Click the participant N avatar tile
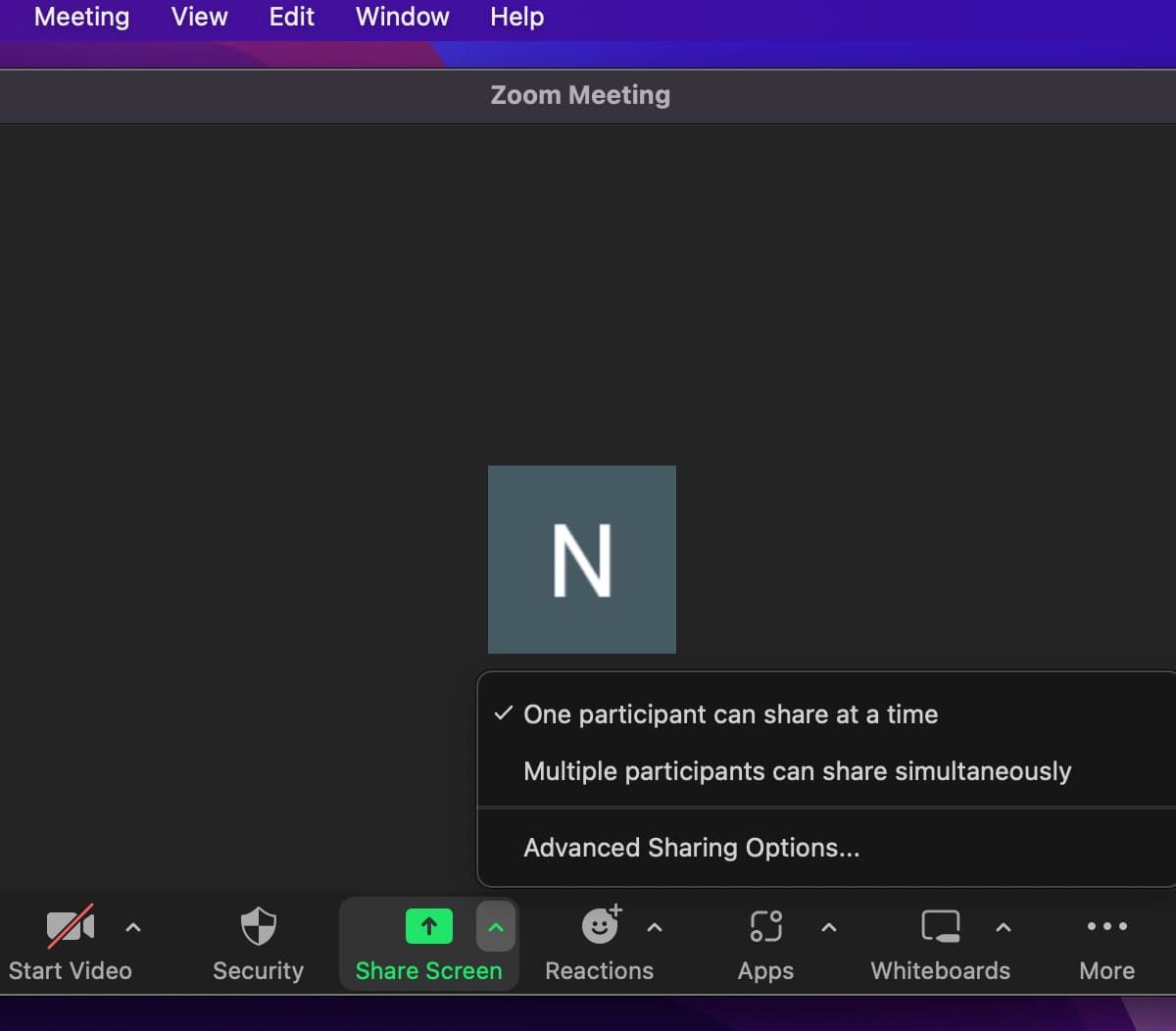This screenshot has height=1031, width=1176. 582,560
